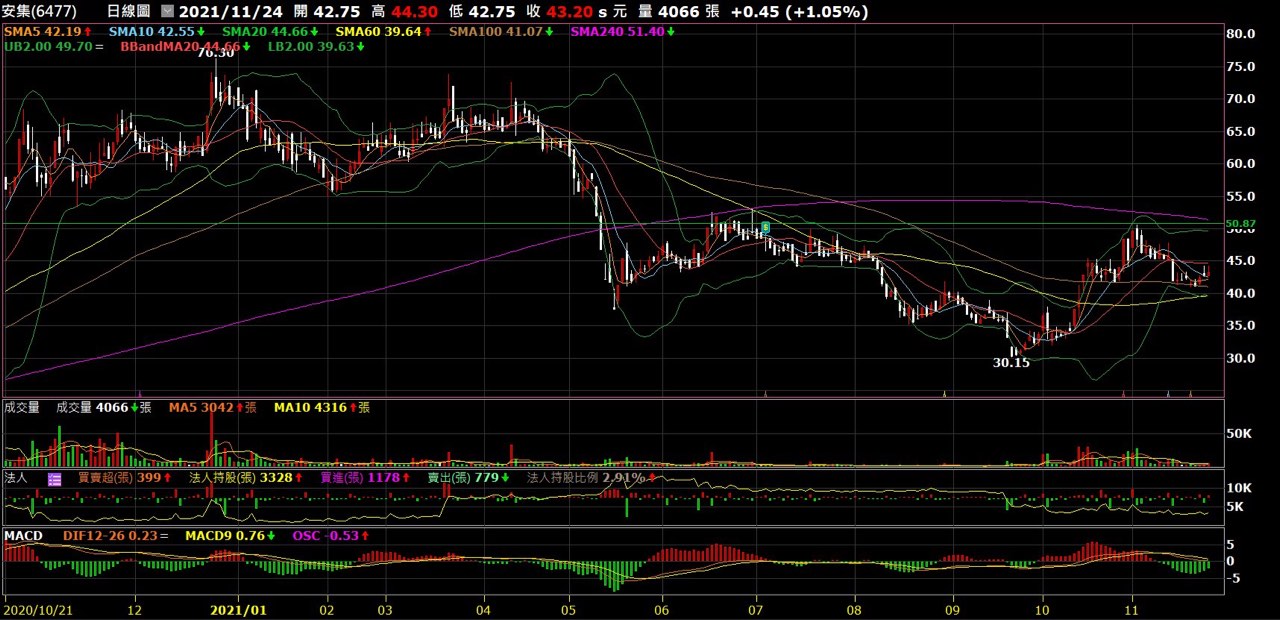Click the green down arrow next to SMA10 value
Image resolution: width=1280 pixels, height=620 pixels.
[x=201, y=32]
